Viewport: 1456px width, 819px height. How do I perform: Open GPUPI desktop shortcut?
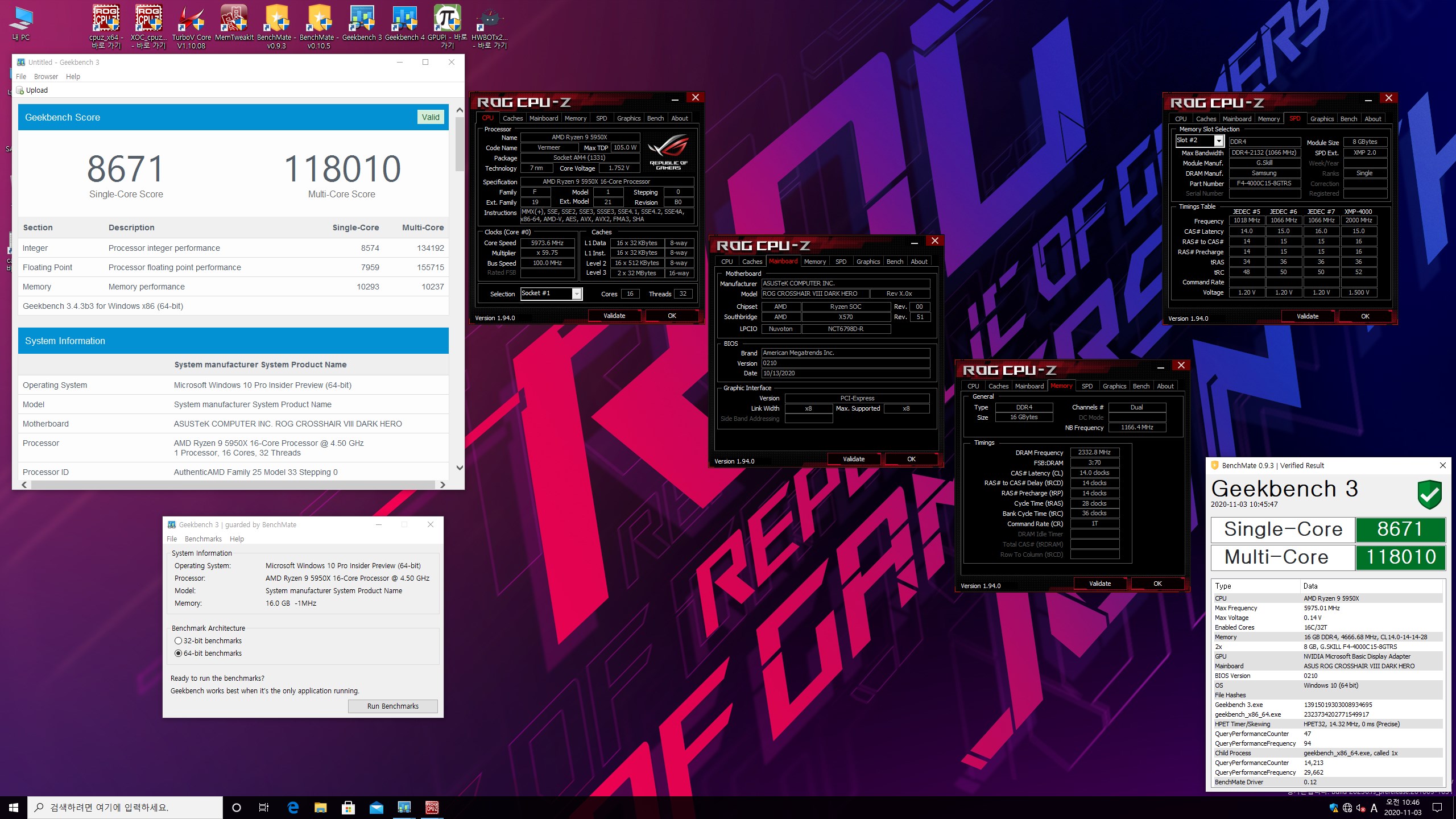pos(447,27)
